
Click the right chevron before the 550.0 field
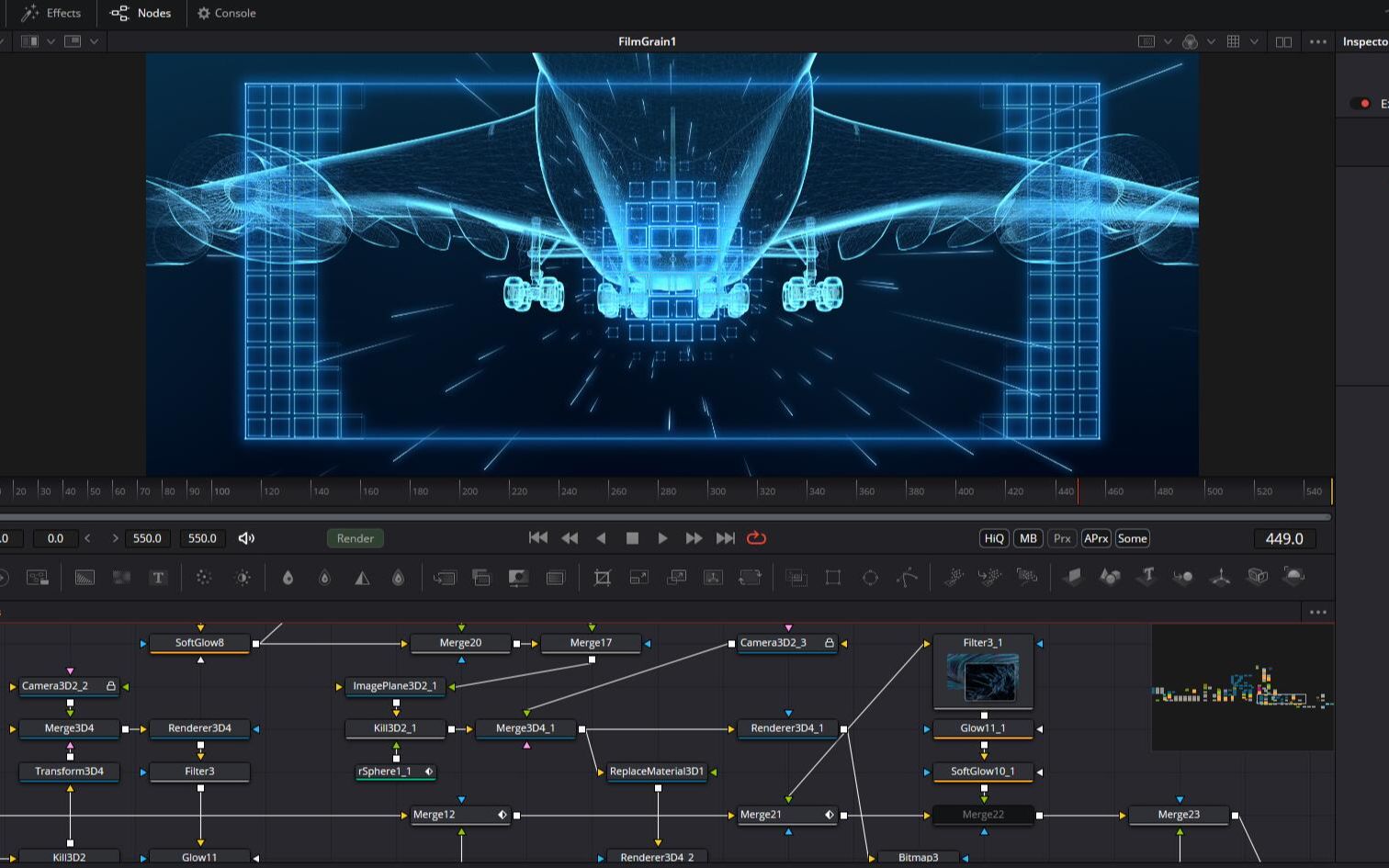click(x=115, y=538)
